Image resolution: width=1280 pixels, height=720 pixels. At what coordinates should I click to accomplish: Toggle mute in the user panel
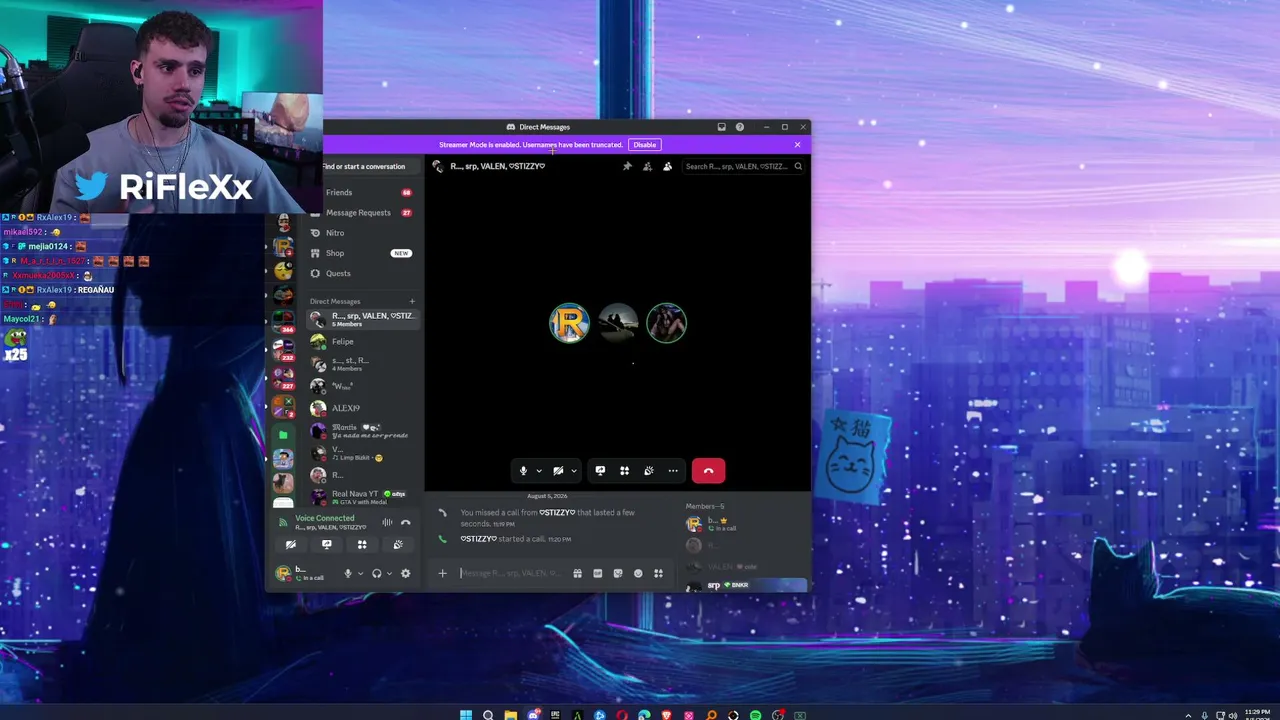click(348, 574)
